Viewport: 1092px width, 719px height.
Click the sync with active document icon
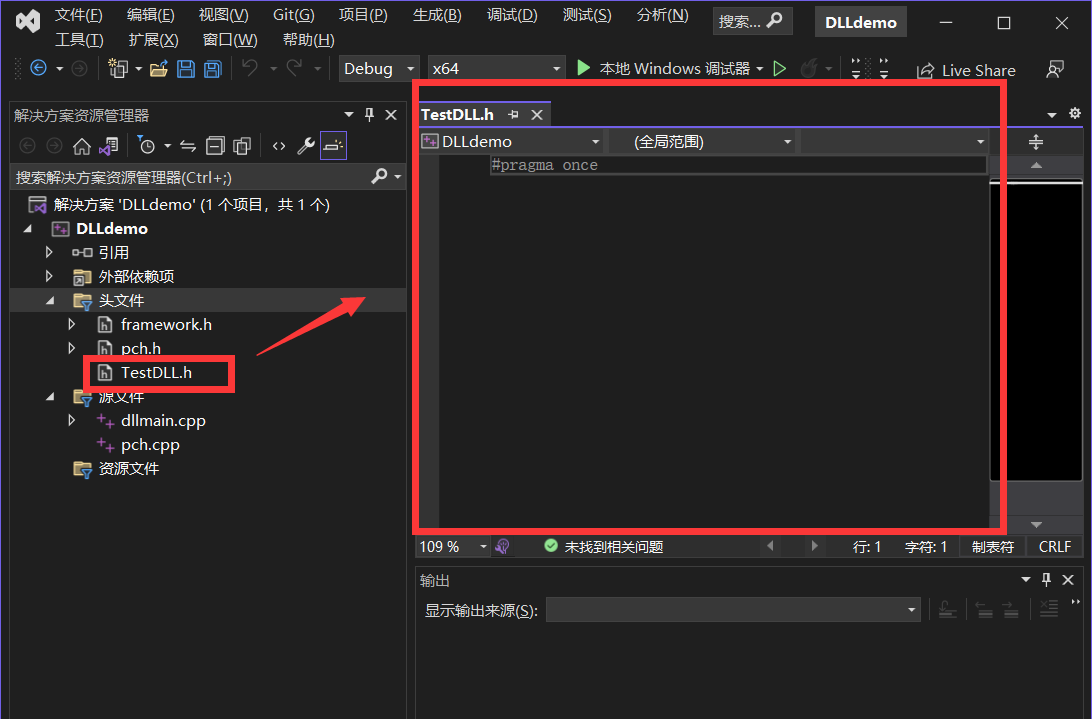(x=187, y=146)
